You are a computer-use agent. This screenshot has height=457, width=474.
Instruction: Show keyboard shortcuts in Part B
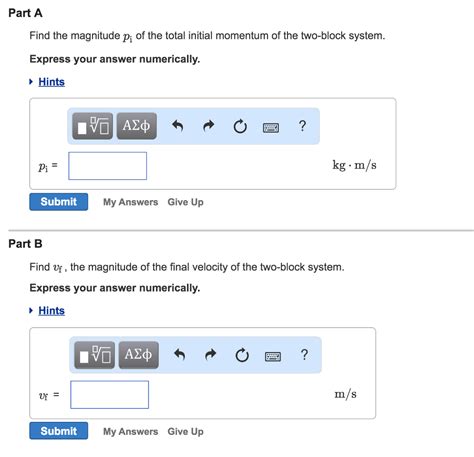[273, 356]
